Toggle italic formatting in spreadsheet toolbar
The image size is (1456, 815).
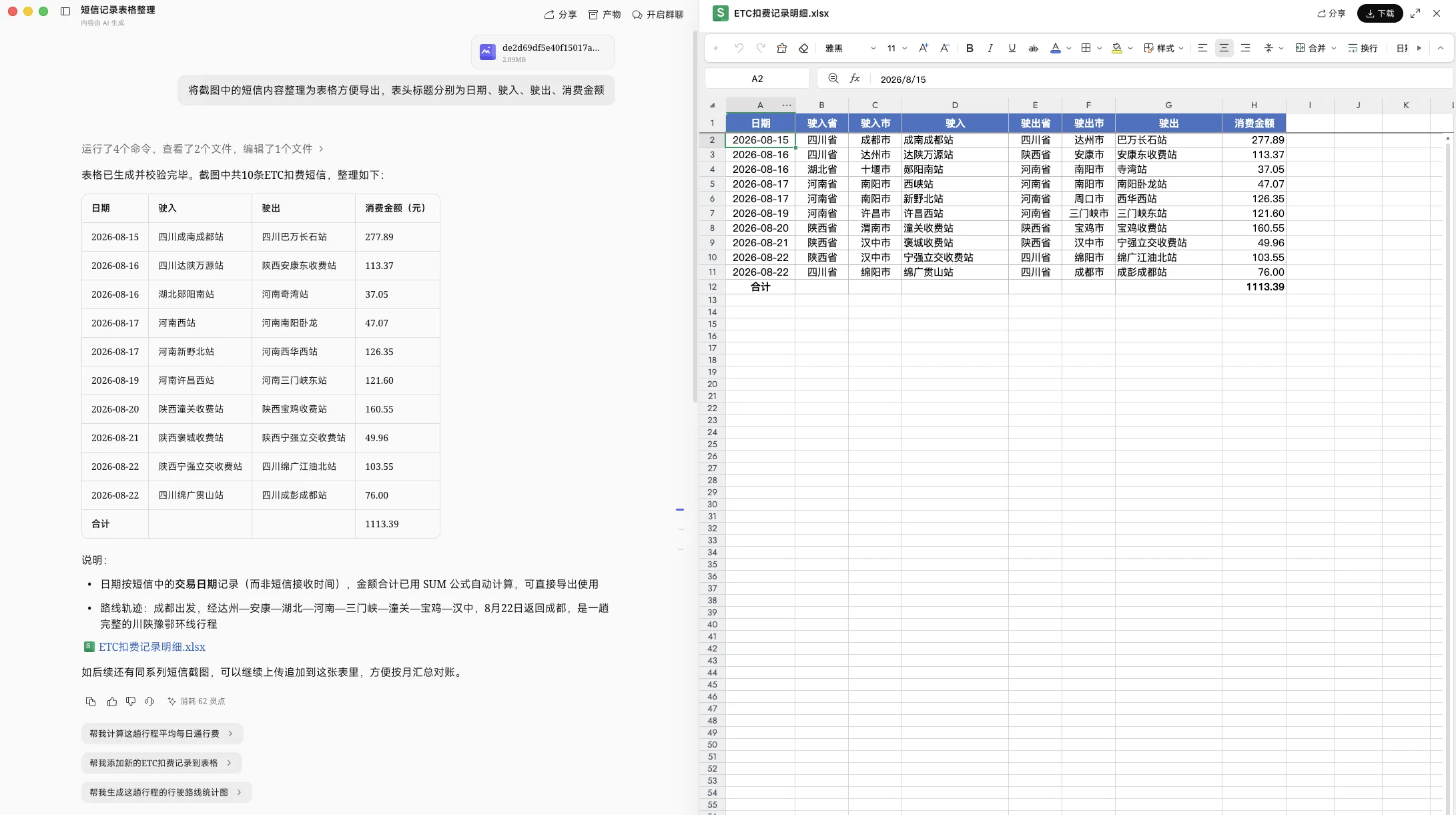point(990,48)
